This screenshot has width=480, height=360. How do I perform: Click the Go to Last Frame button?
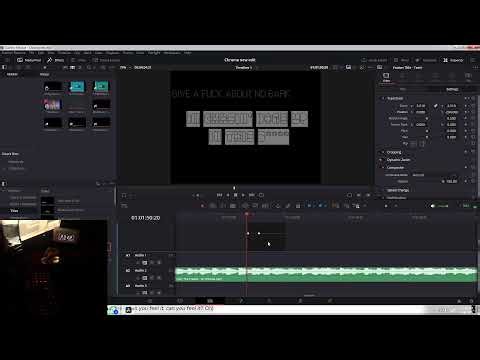(252, 195)
